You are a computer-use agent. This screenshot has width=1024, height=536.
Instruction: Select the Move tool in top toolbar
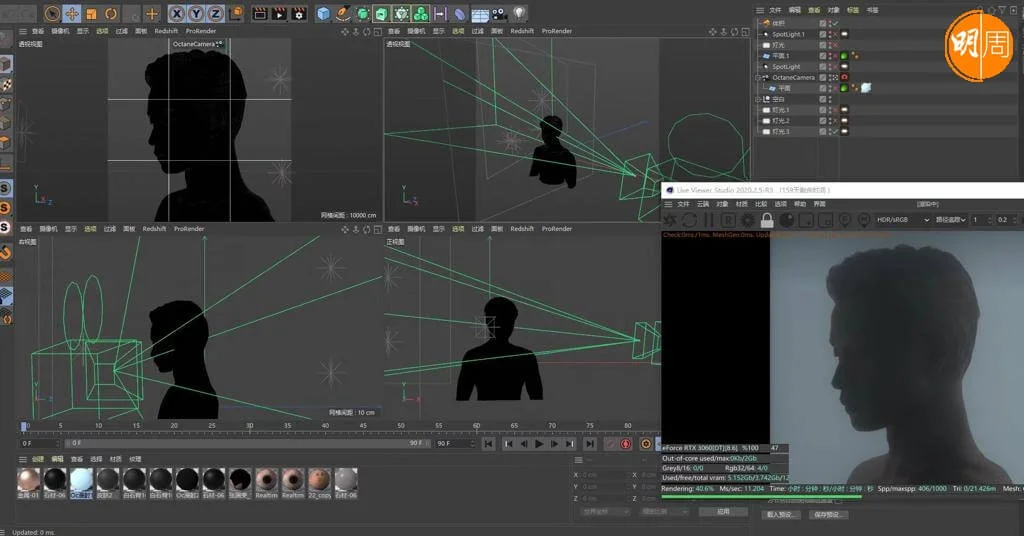pos(72,14)
